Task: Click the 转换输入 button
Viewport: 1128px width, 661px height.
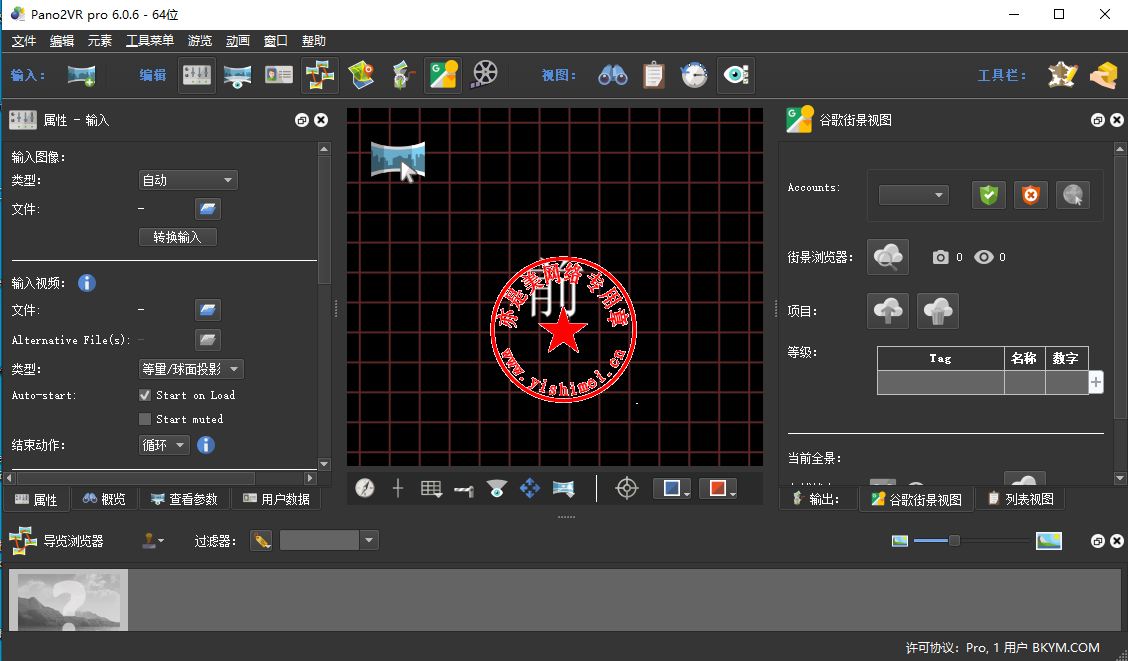Action: (x=177, y=237)
